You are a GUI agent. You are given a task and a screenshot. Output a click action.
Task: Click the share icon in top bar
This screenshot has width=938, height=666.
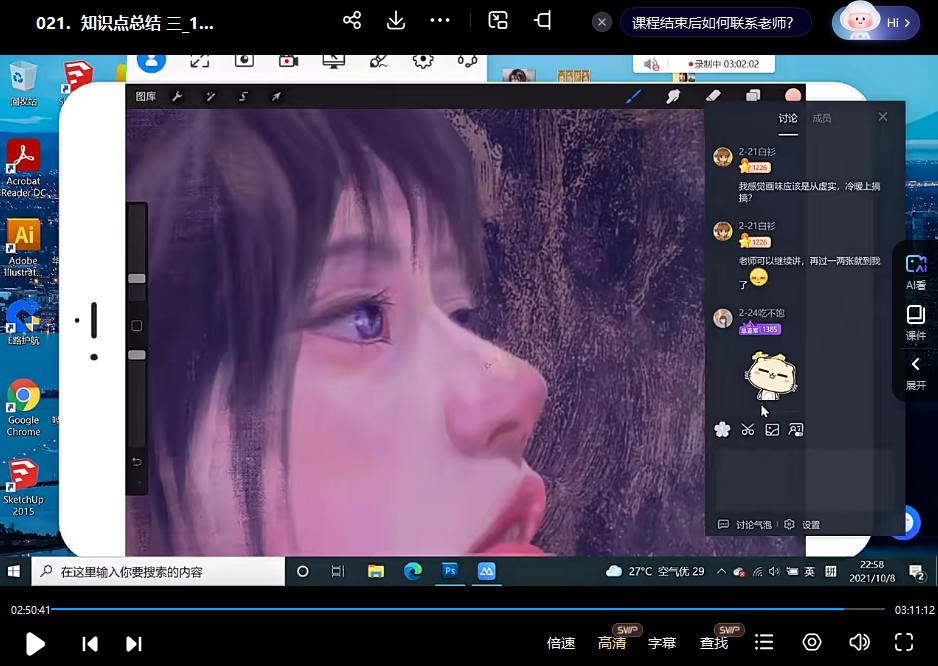click(352, 21)
